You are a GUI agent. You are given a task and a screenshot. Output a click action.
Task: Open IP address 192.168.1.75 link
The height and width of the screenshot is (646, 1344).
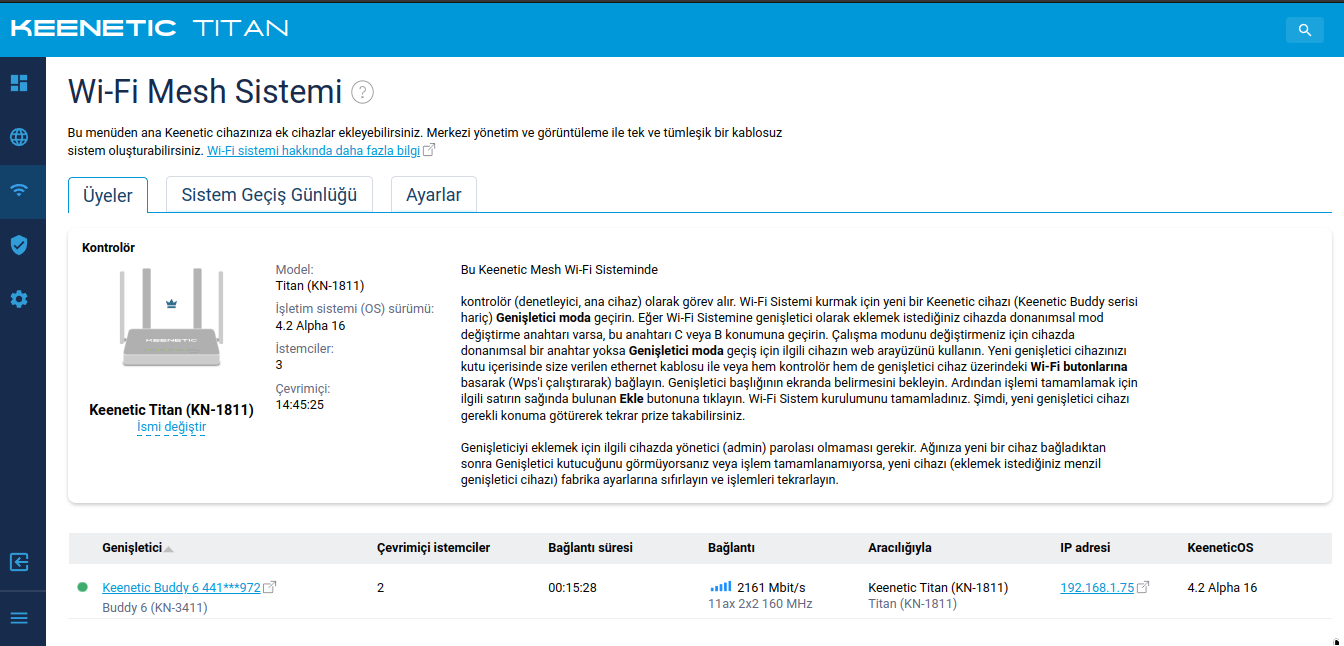(1097, 587)
